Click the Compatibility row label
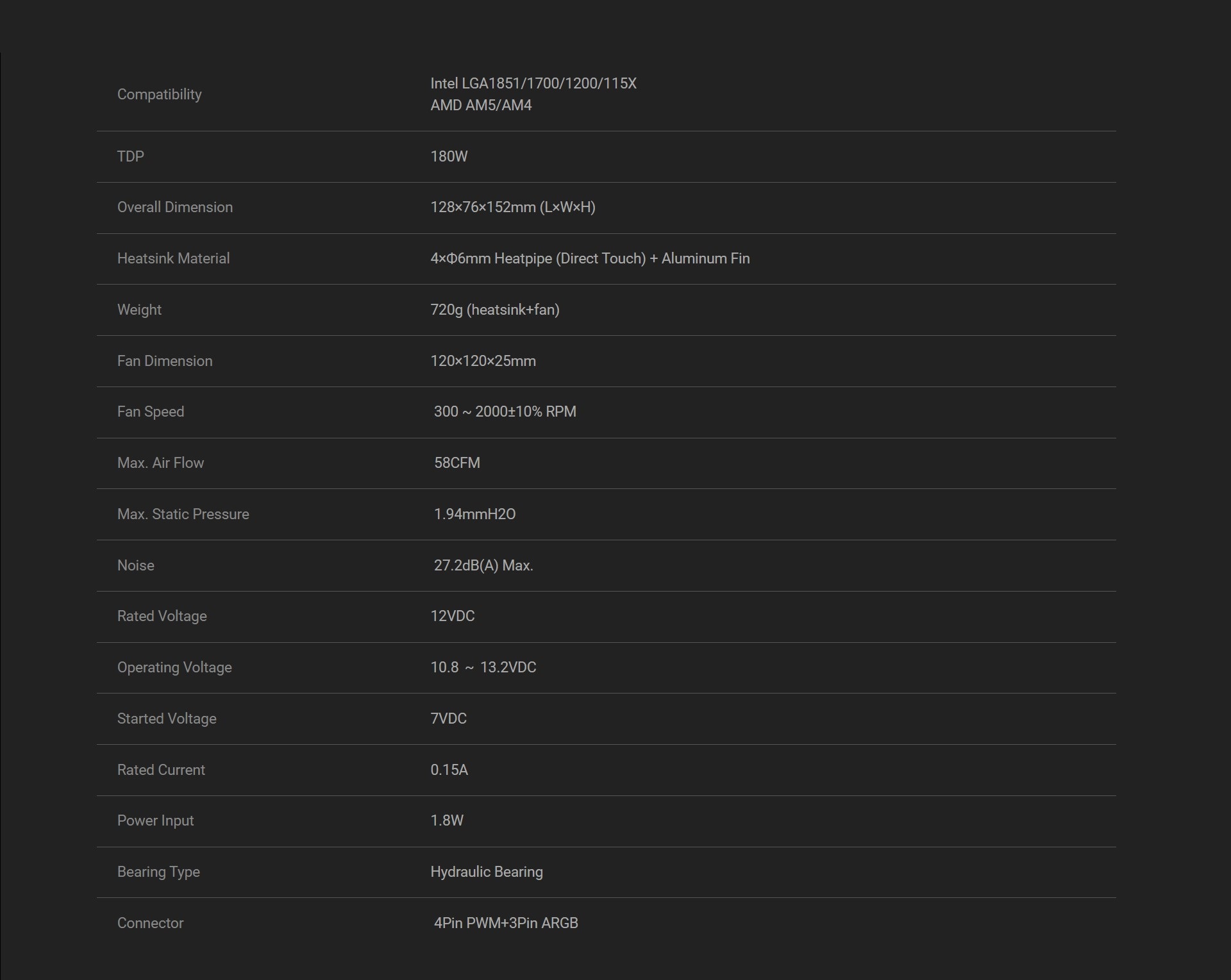1231x980 pixels. point(159,94)
